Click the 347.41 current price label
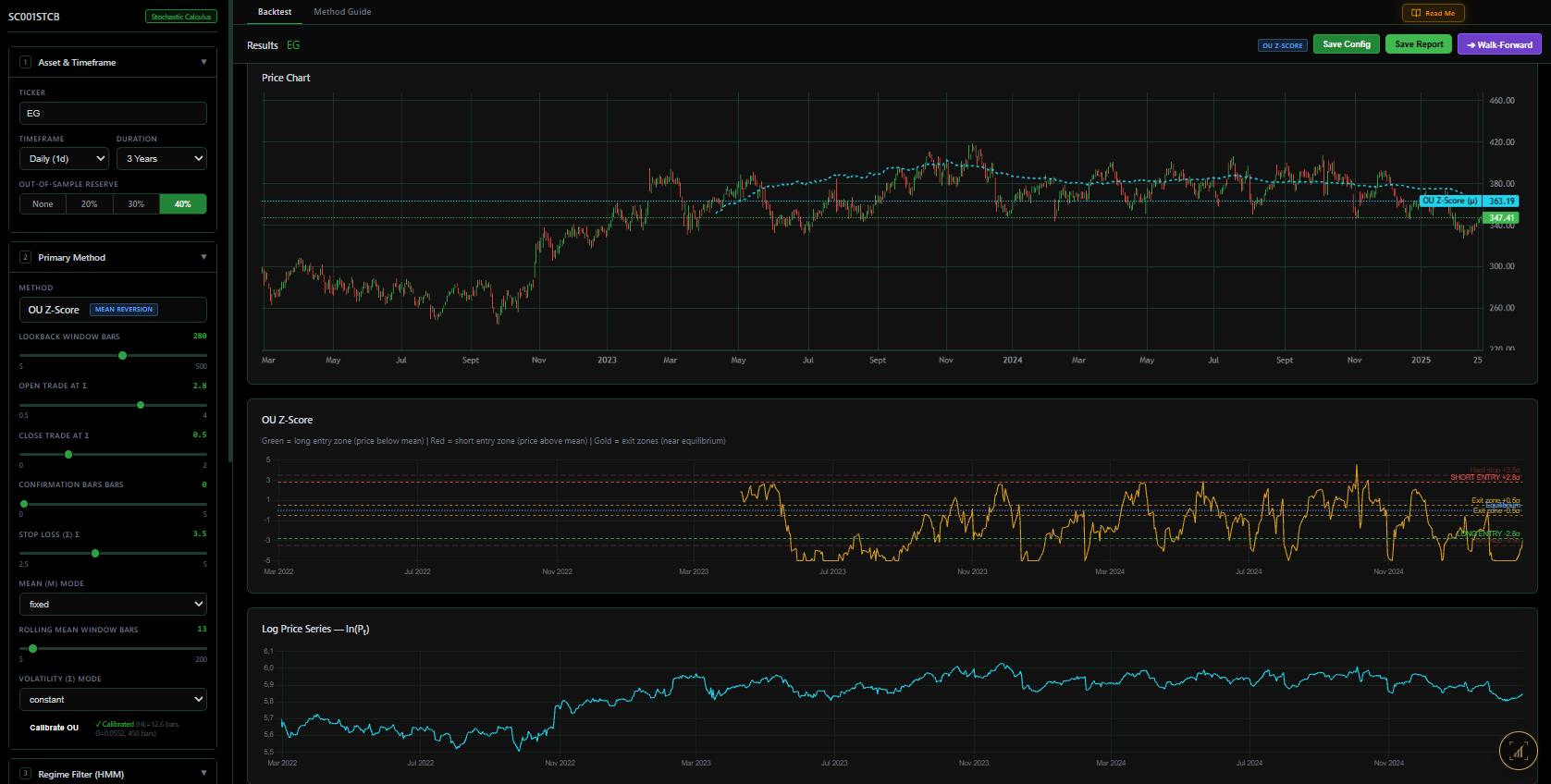This screenshot has width=1551, height=784. (1501, 218)
